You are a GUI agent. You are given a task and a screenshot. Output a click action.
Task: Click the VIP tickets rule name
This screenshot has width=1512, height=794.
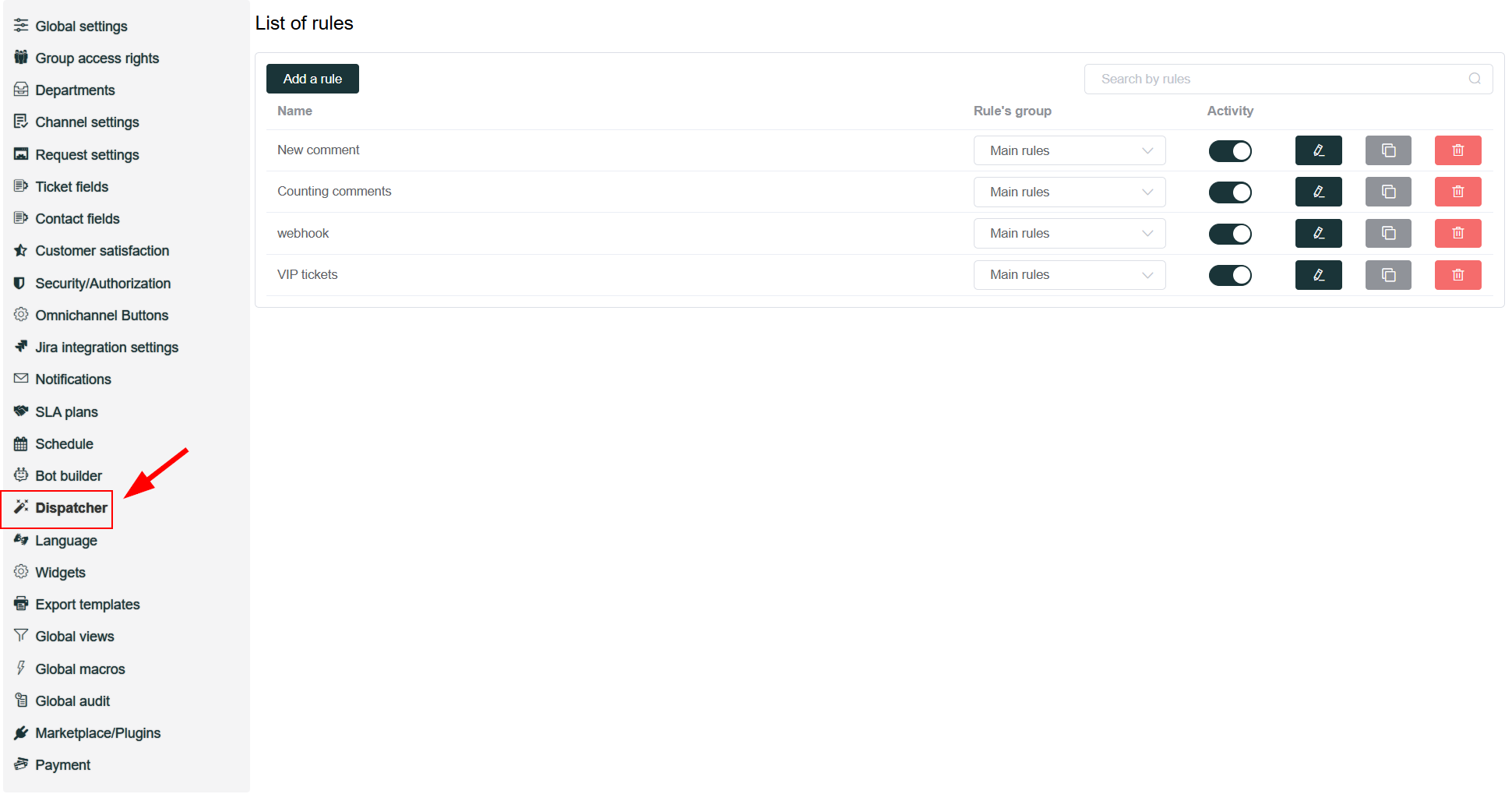307,274
